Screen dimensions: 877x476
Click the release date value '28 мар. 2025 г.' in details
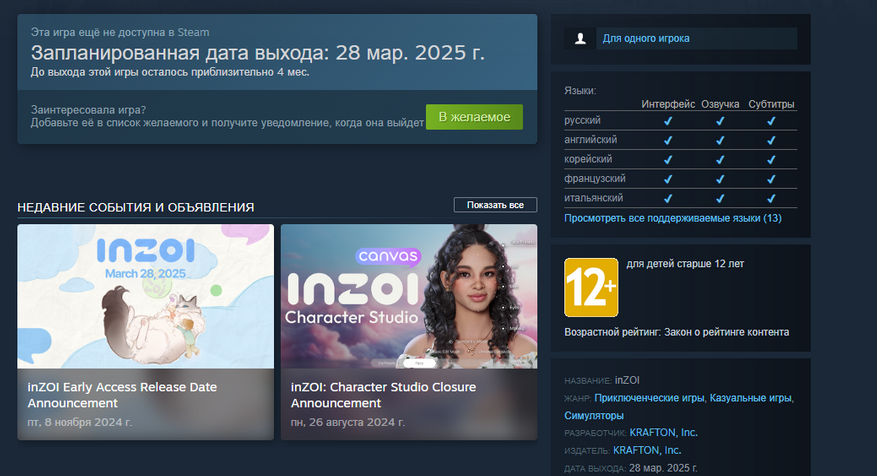[663, 468]
